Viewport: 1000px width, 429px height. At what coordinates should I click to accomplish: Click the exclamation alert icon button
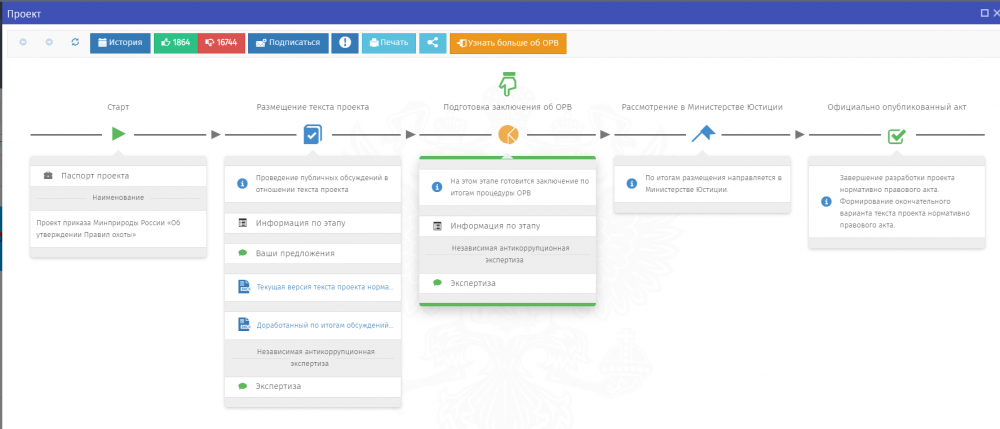pyautogui.click(x=344, y=43)
